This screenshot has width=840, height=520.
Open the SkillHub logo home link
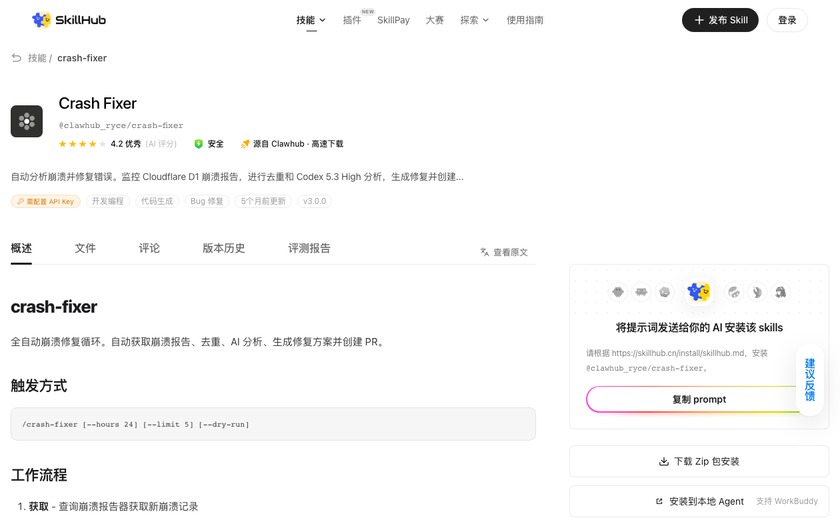[69, 20]
